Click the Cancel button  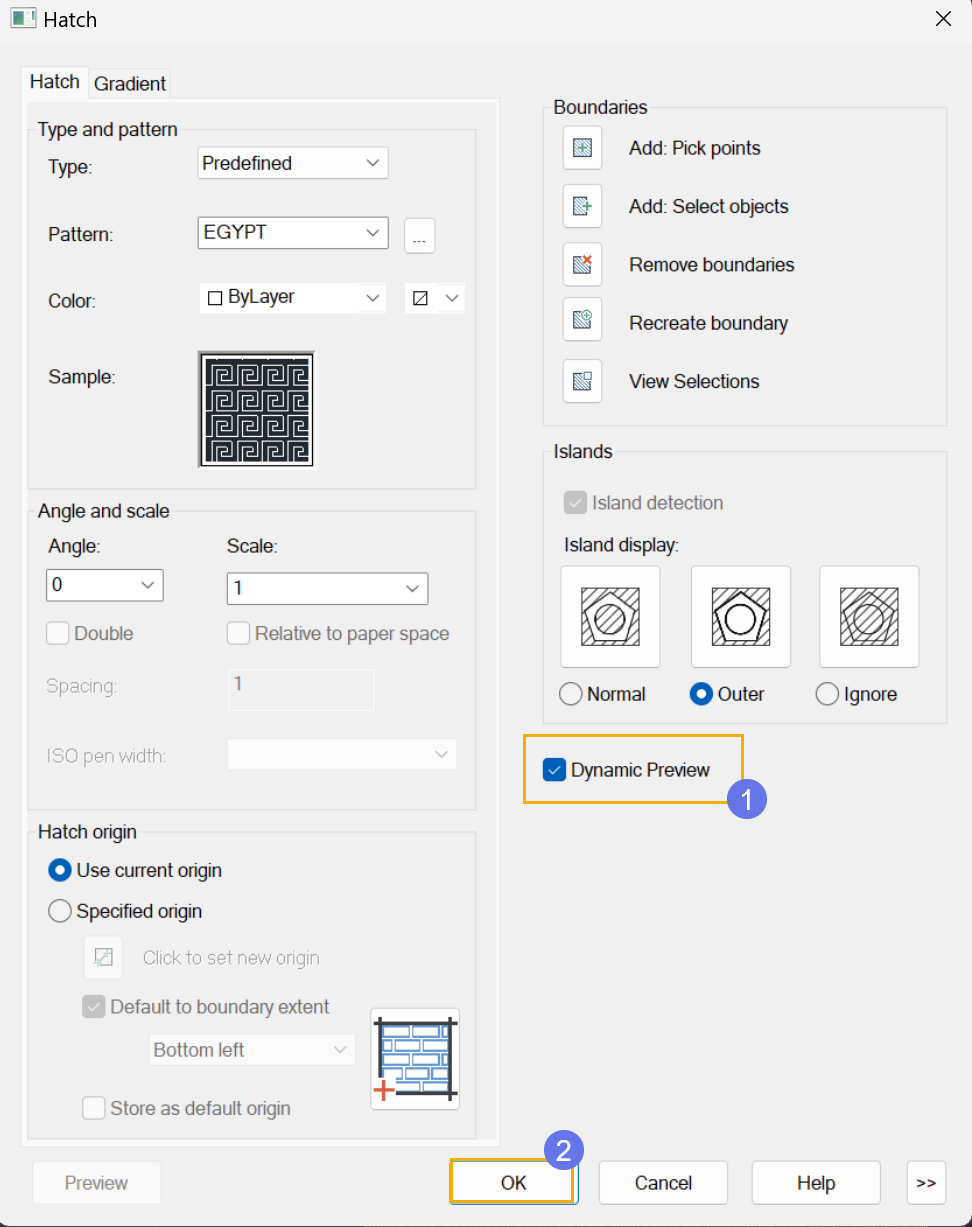coord(663,1182)
